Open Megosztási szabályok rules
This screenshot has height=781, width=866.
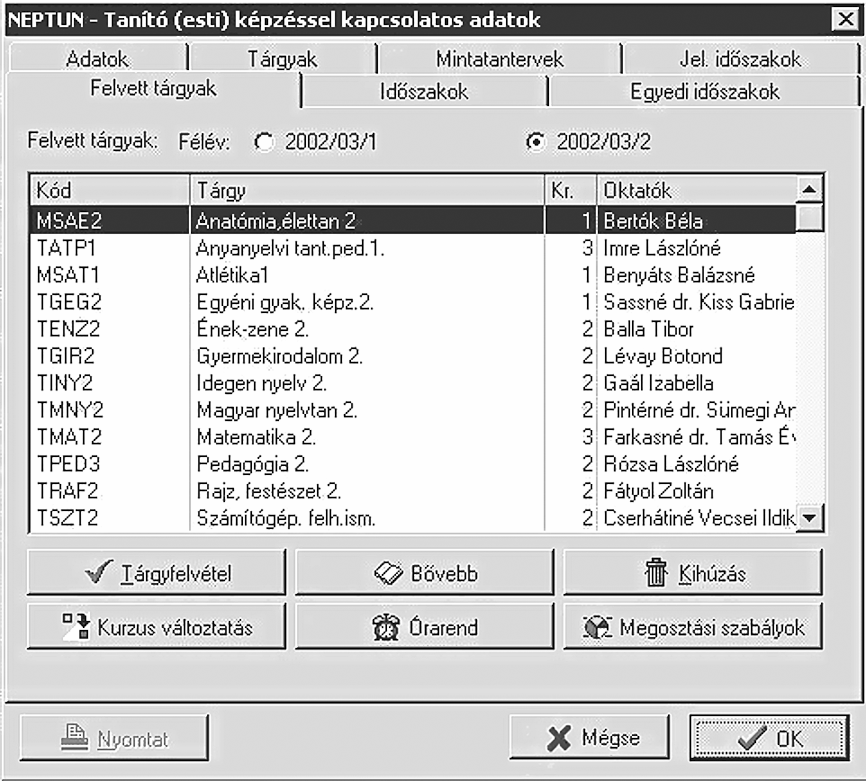point(693,626)
